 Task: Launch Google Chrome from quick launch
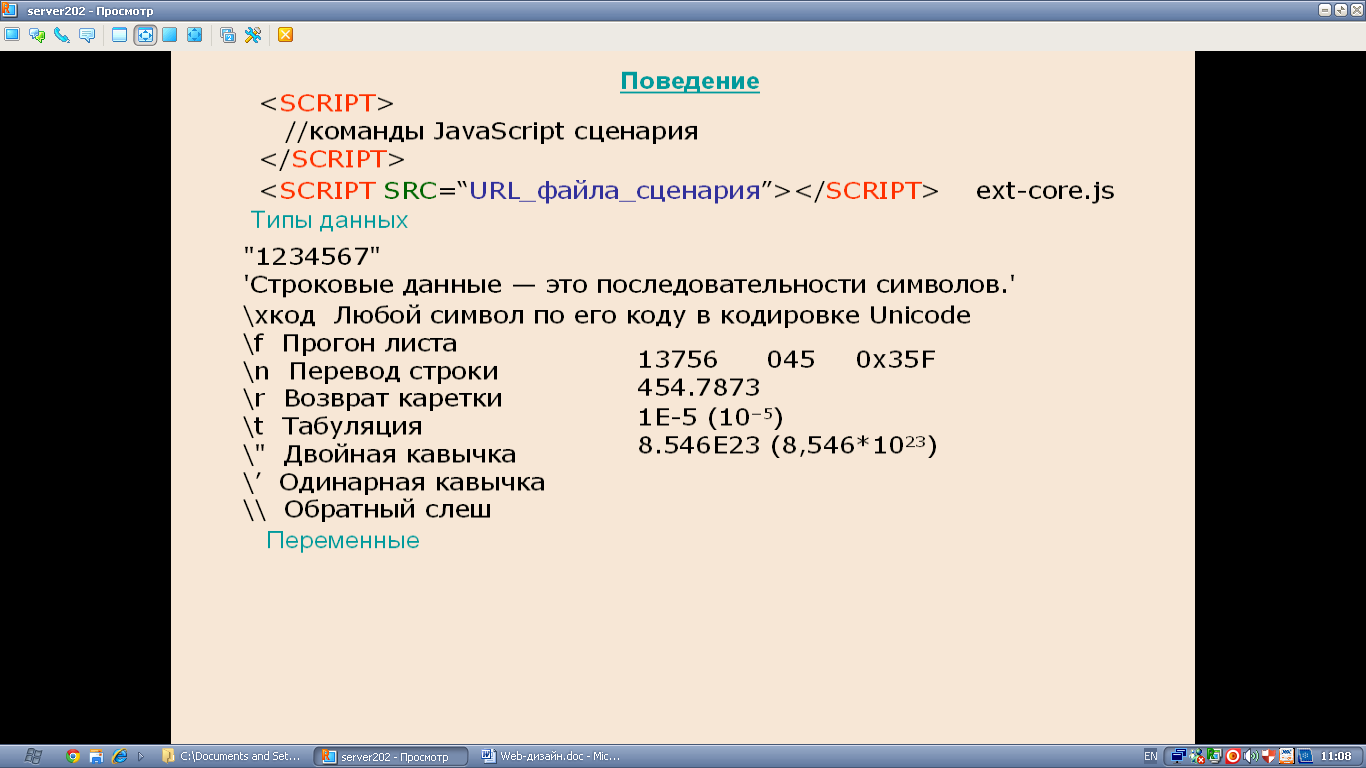click(73, 756)
